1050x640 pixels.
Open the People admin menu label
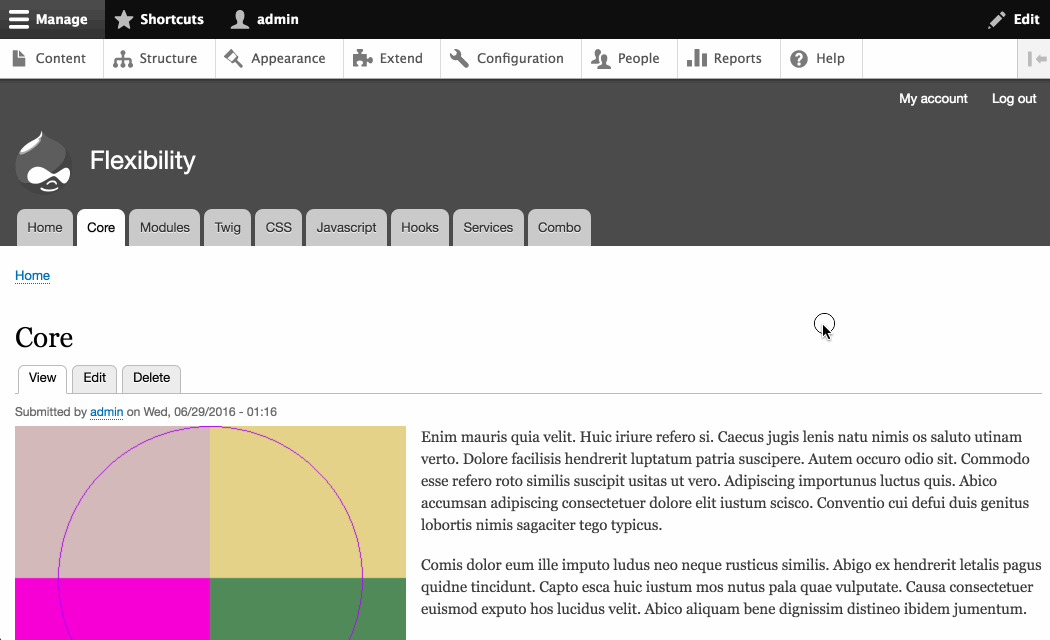(x=638, y=59)
